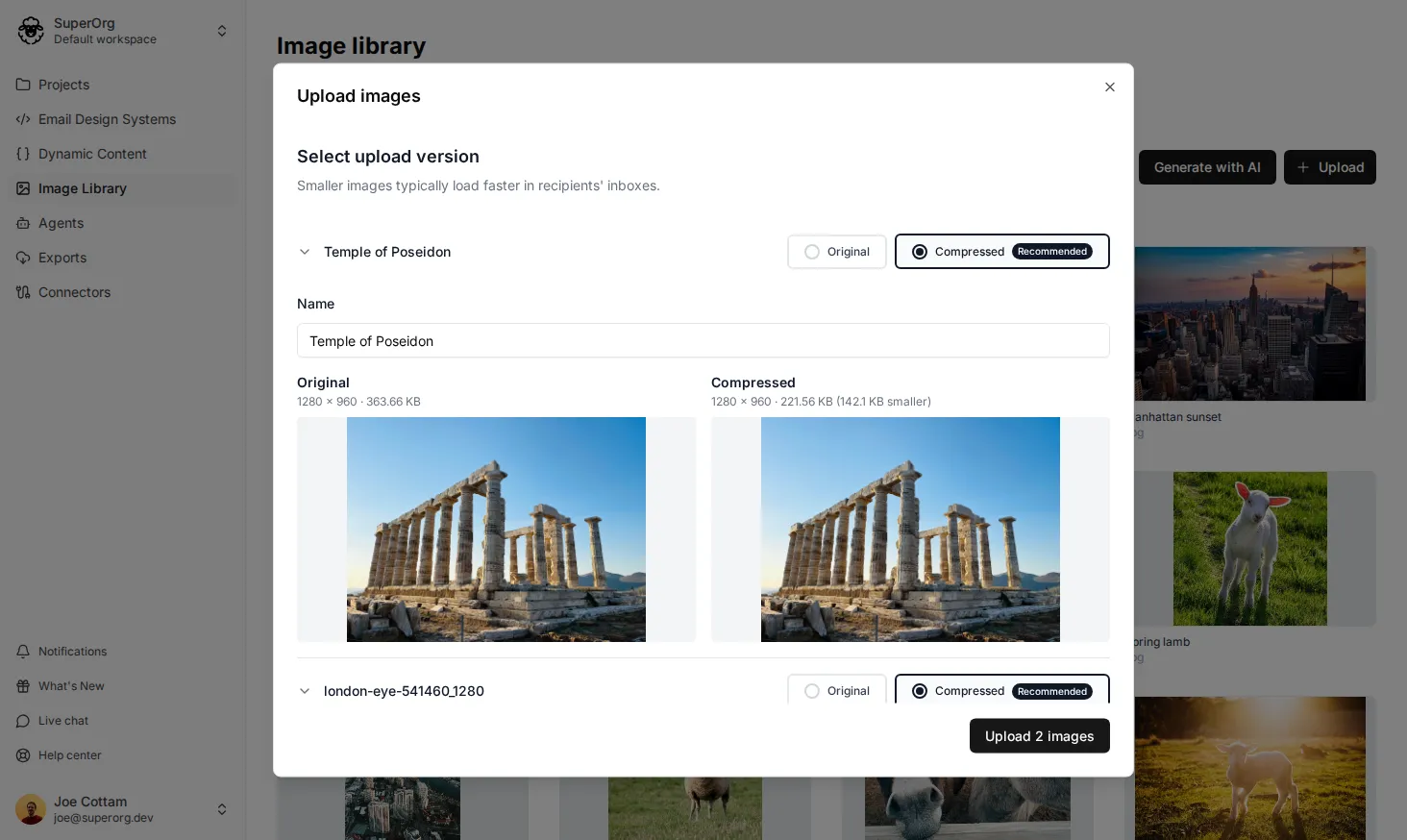This screenshot has width=1407, height=840.
Task: Click the What's New gift icon
Action: [x=23, y=686]
